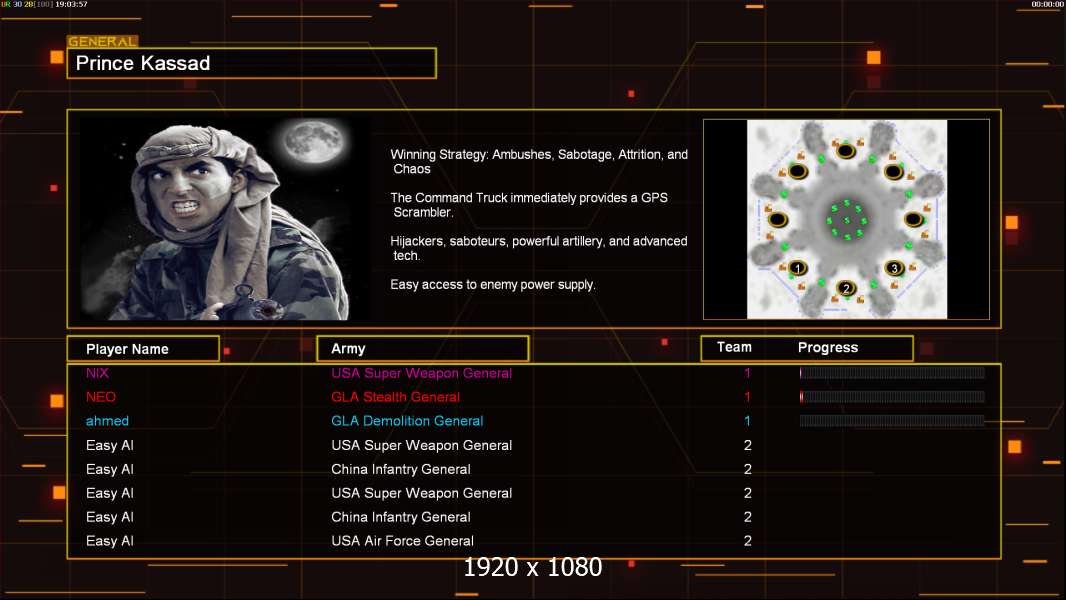Click USA Air Force General army entry
Viewport: 1066px width, 600px height.
pos(402,541)
